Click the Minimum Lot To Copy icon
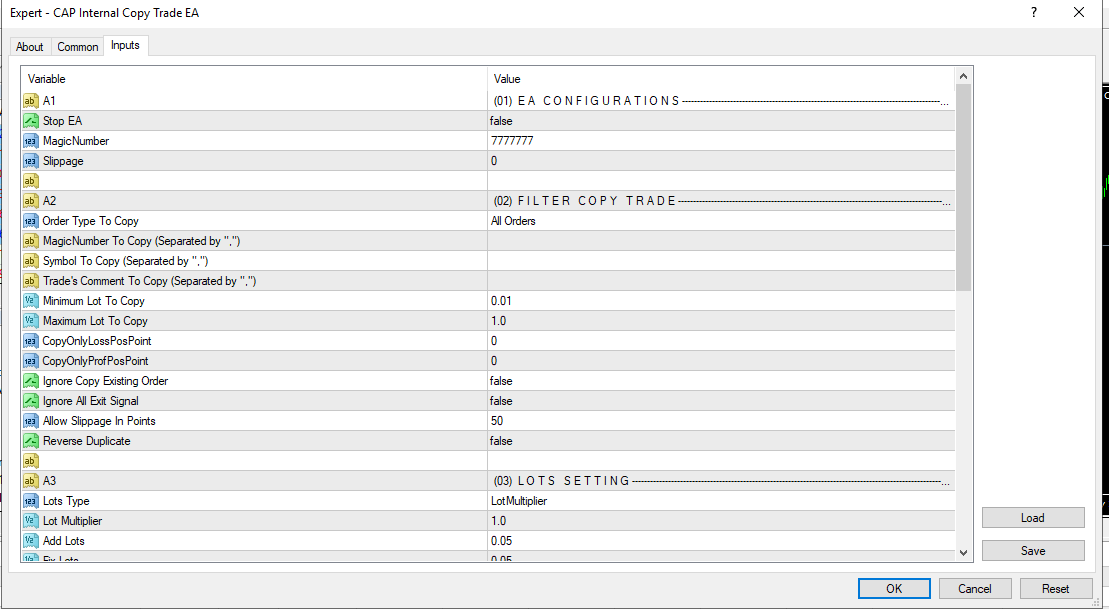Screen dimensions: 1109x609 [x=31, y=301]
